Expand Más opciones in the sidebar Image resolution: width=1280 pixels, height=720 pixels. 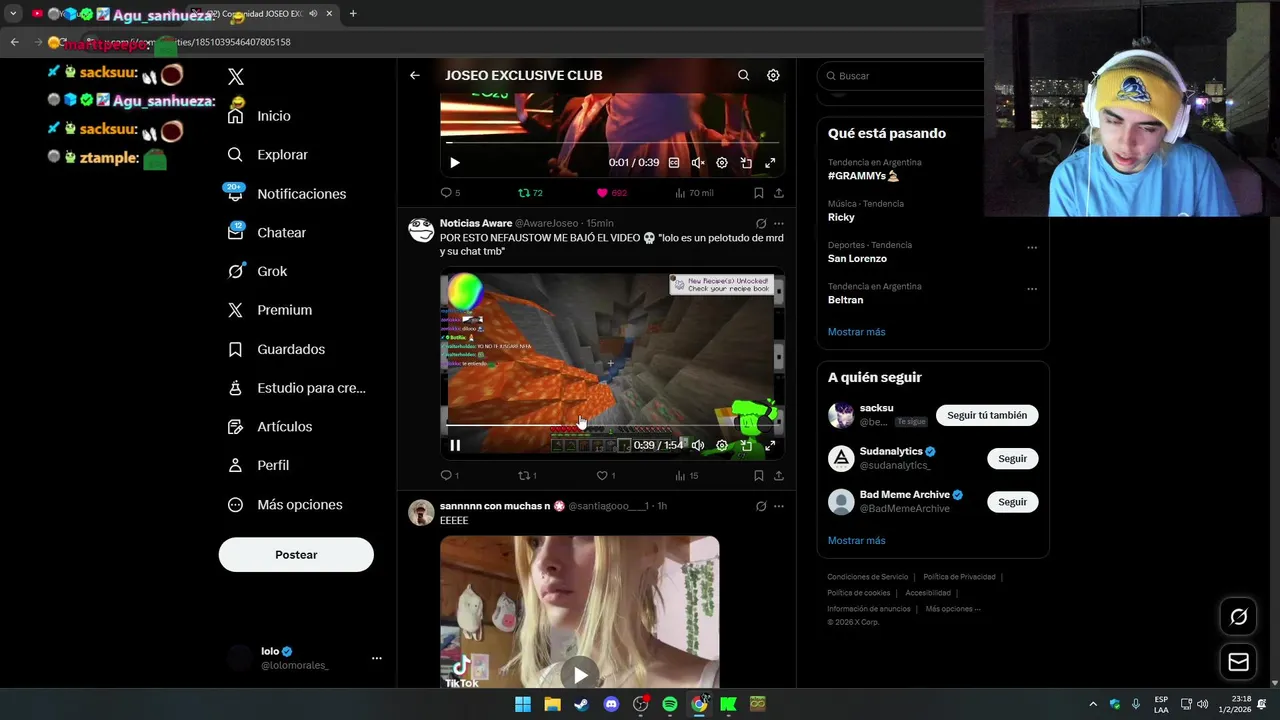285,505
